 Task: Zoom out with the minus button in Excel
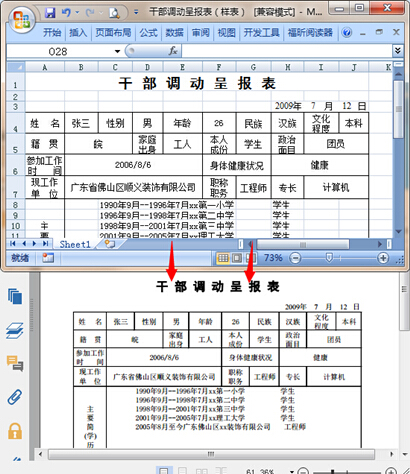click(295, 258)
